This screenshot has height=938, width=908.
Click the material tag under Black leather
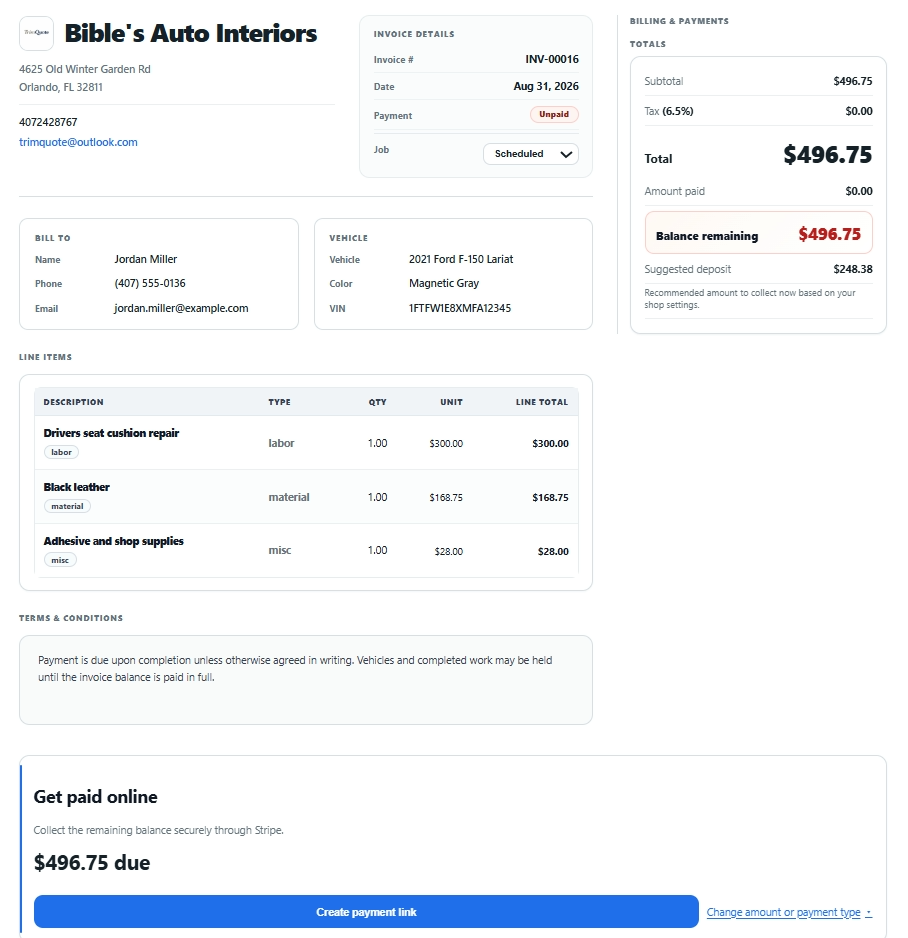pyautogui.click(x=67, y=506)
